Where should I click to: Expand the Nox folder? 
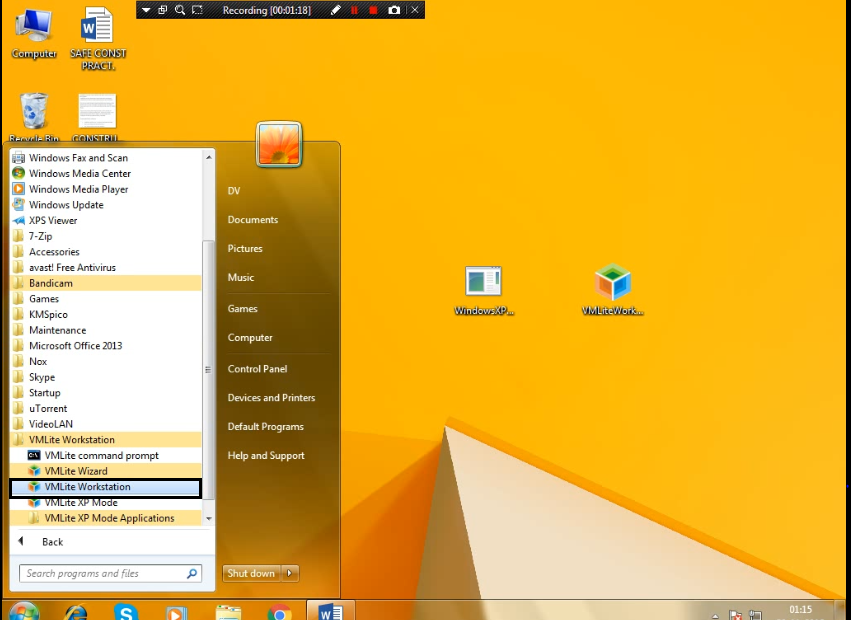pyautogui.click(x=106, y=362)
